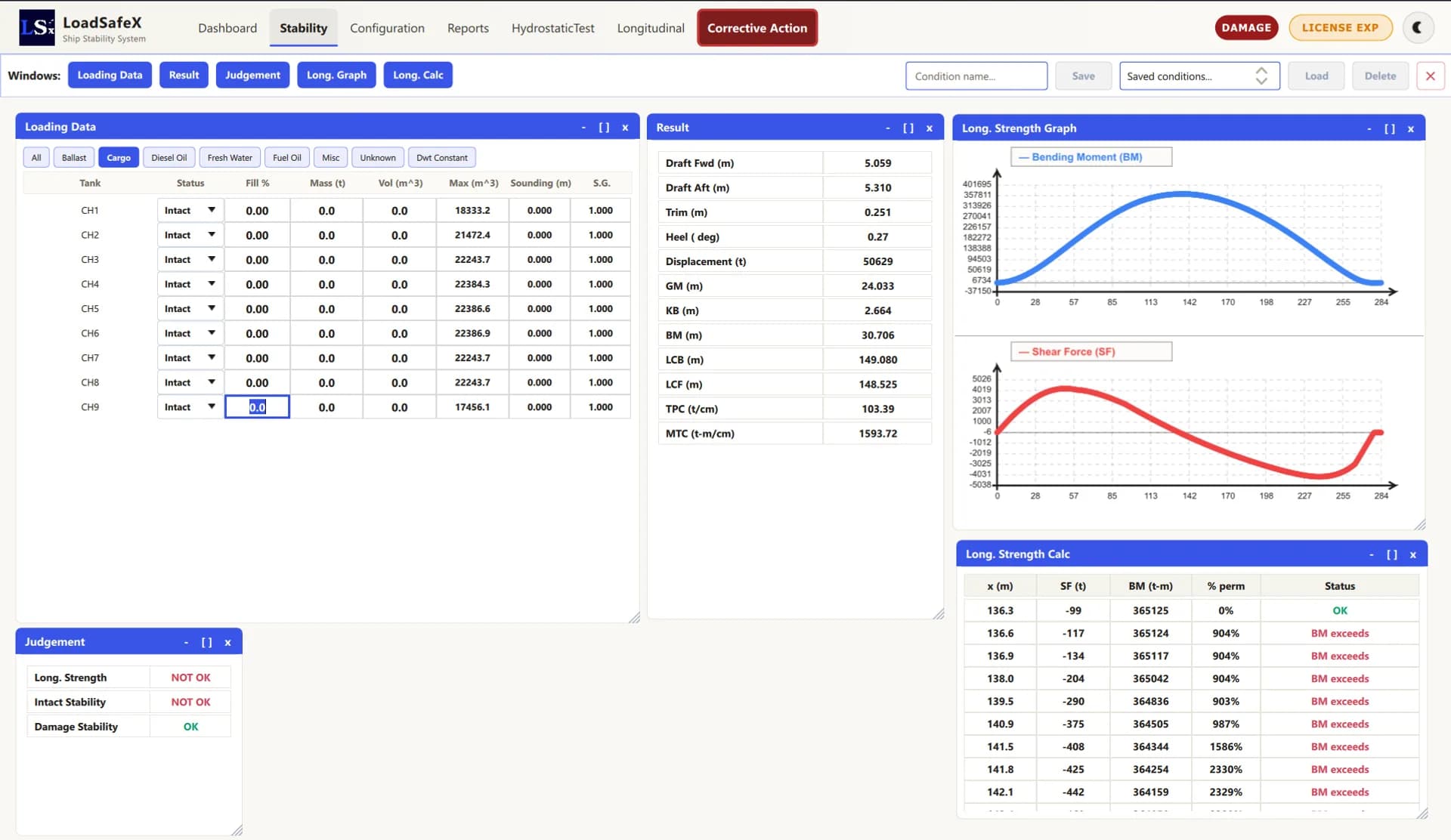Select the All tank filter
The height and width of the screenshot is (840, 1451).
click(x=36, y=157)
